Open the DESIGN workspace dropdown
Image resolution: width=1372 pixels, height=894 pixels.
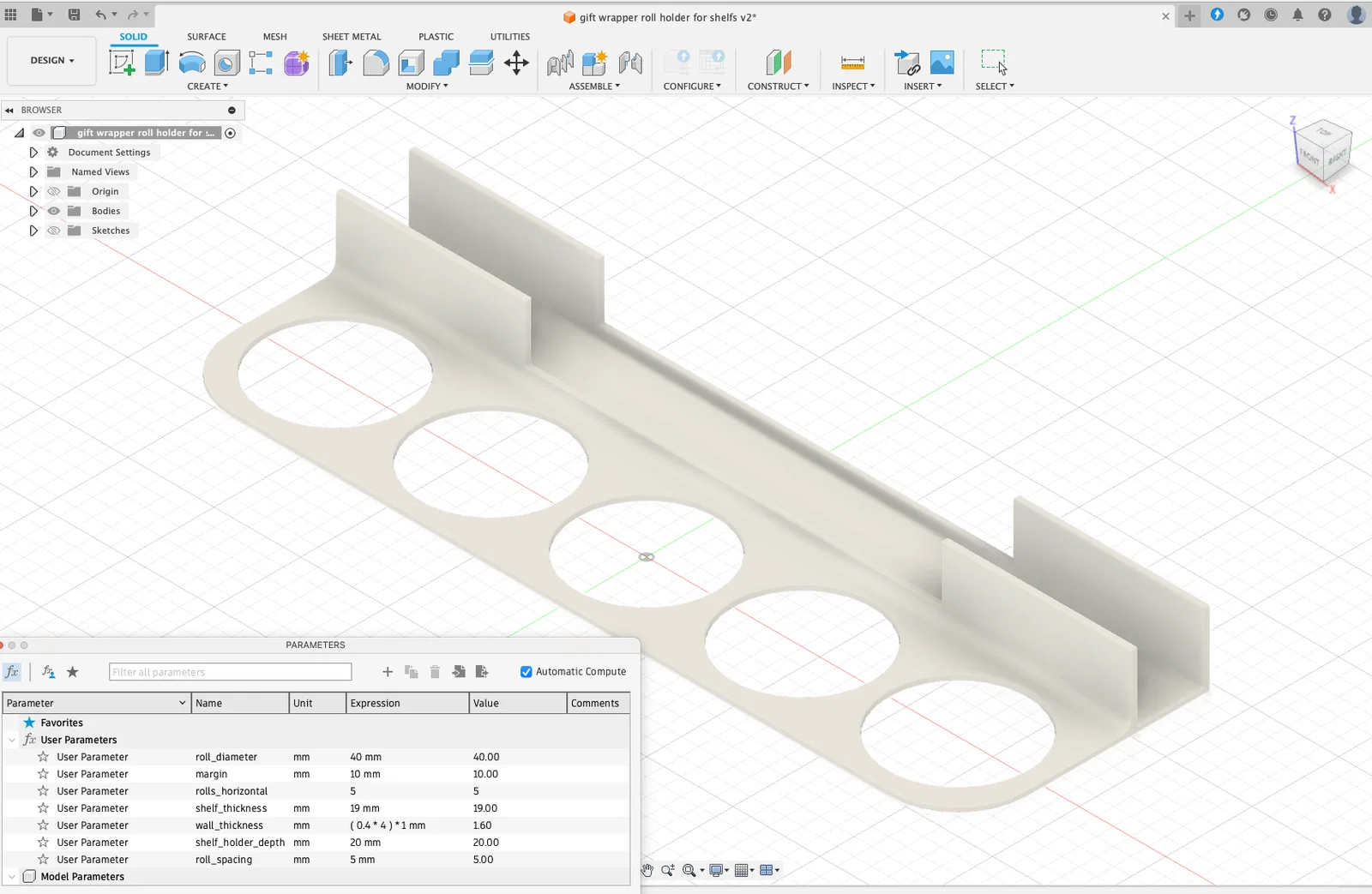coord(51,61)
